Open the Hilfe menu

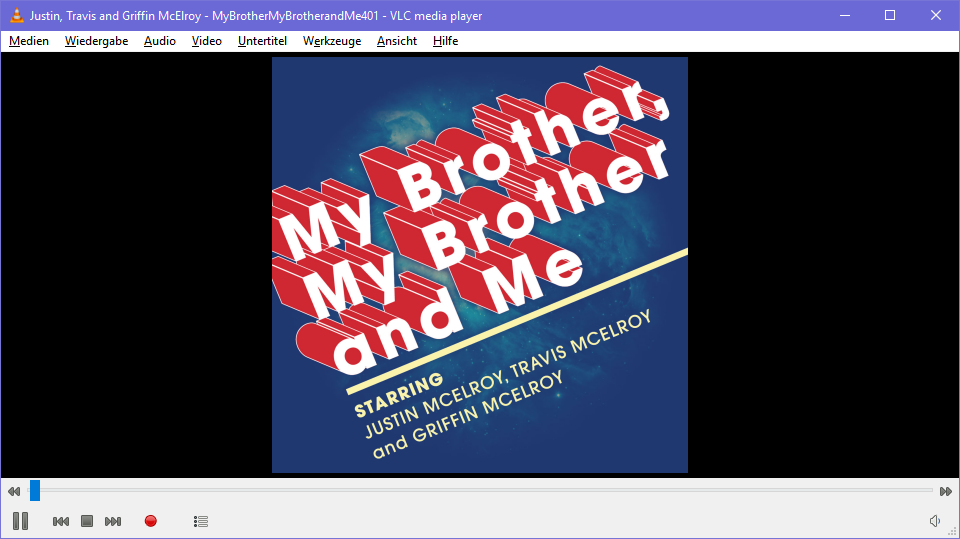pos(445,41)
